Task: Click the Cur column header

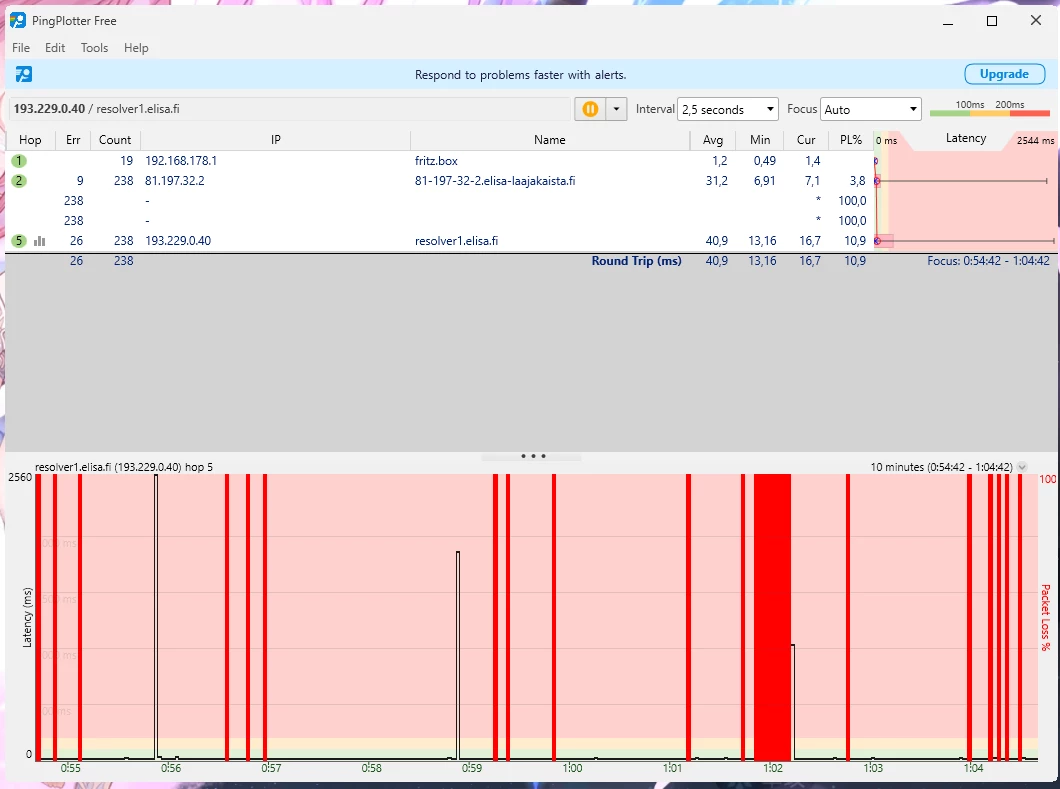Action: pyautogui.click(x=806, y=140)
